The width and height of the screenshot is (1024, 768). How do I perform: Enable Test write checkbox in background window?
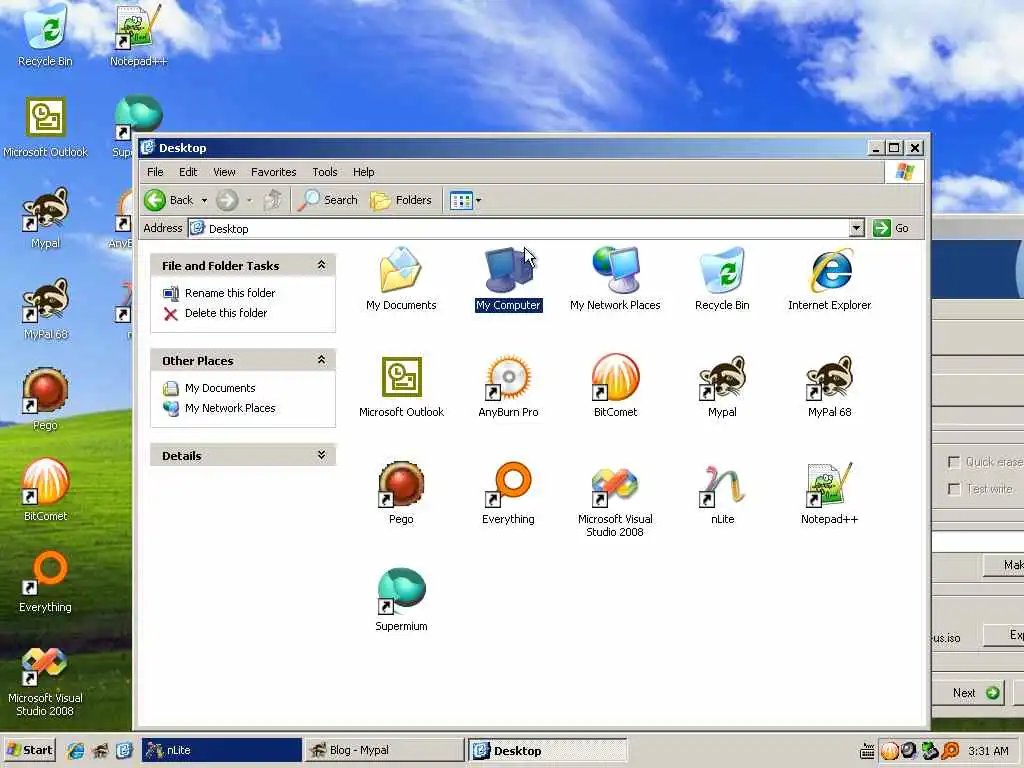[954, 489]
